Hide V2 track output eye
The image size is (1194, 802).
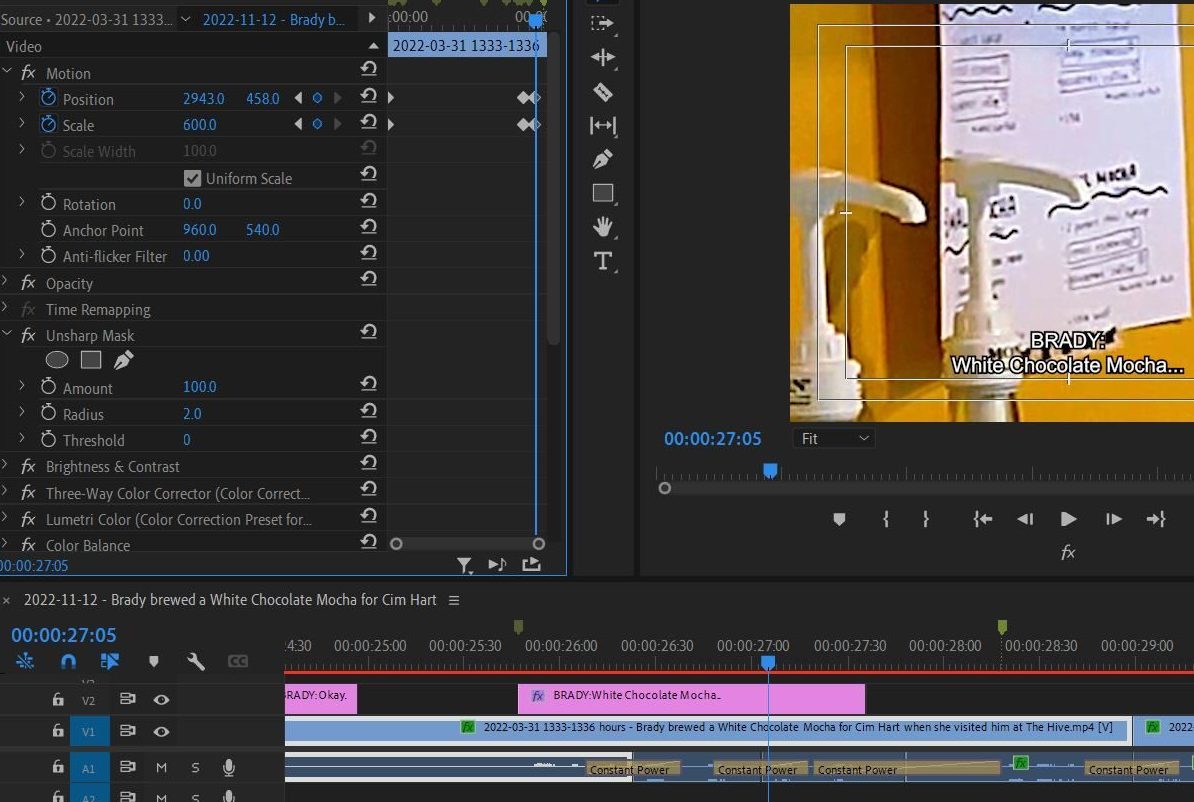click(161, 699)
